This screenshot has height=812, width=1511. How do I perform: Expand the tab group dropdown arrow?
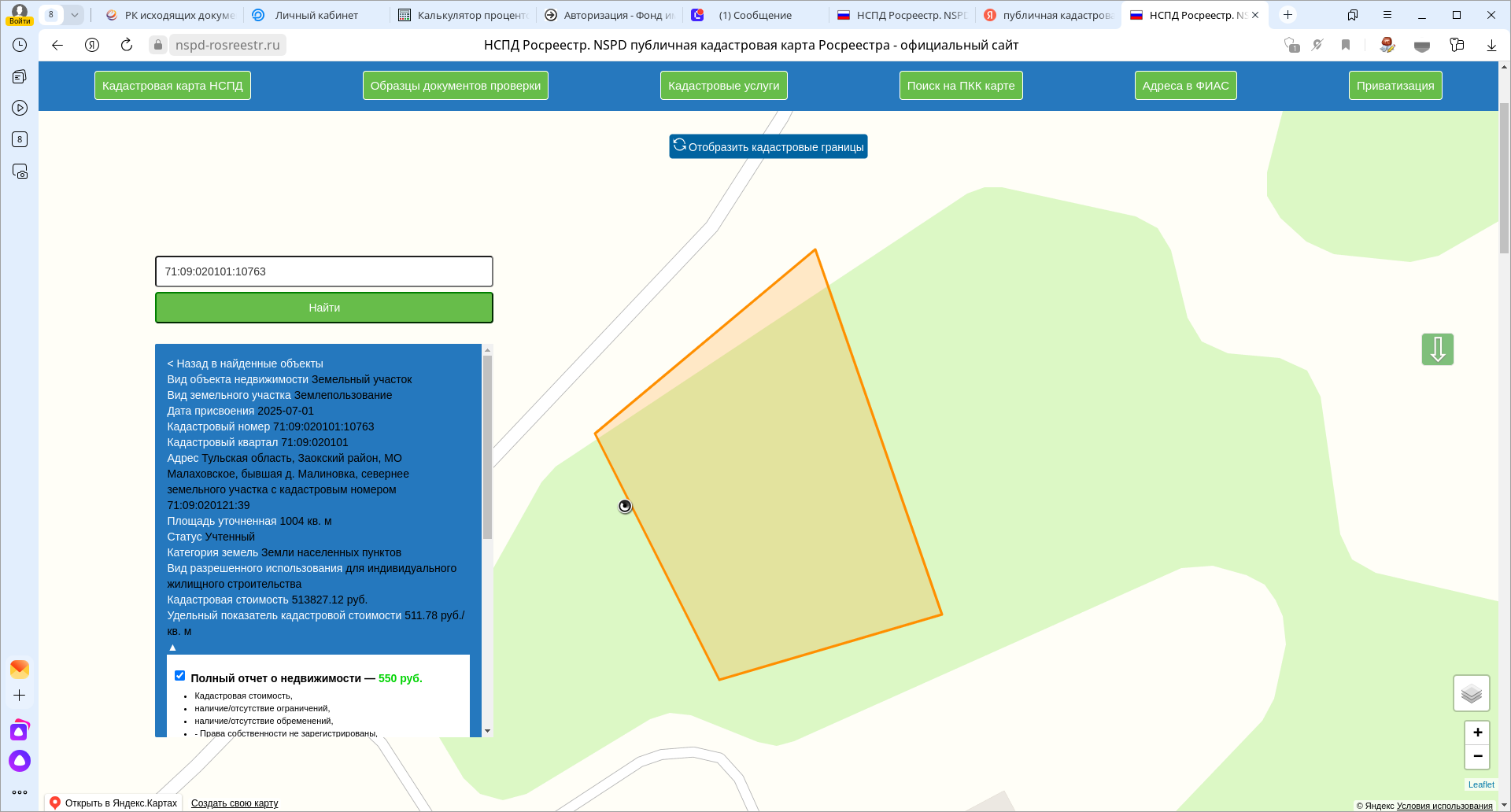pyautogui.click(x=75, y=15)
